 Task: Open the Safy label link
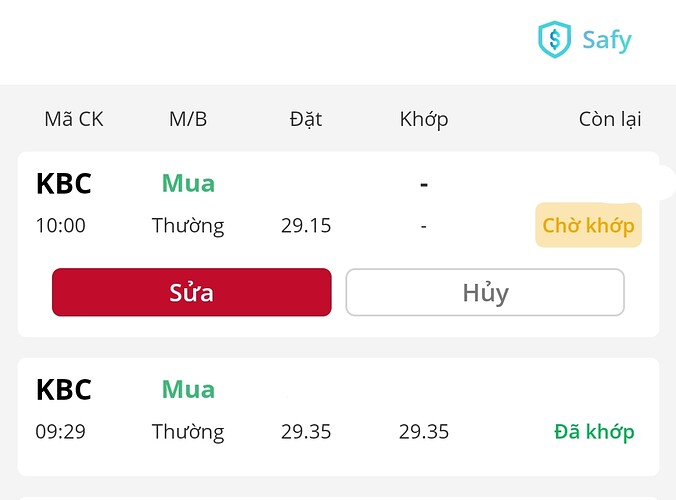pos(607,40)
